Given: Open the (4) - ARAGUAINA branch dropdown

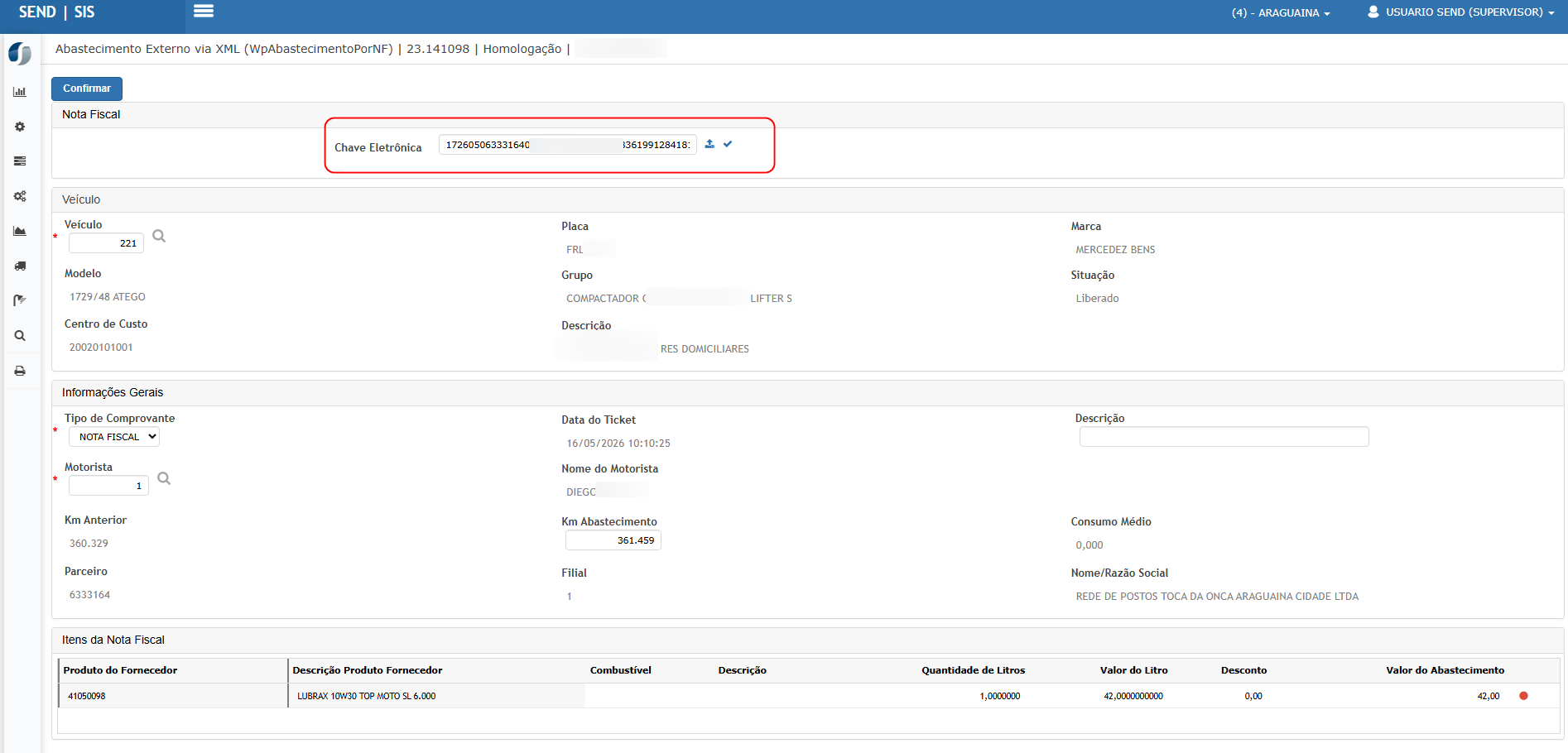Looking at the screenshot, I should [x=1281, y=13].
